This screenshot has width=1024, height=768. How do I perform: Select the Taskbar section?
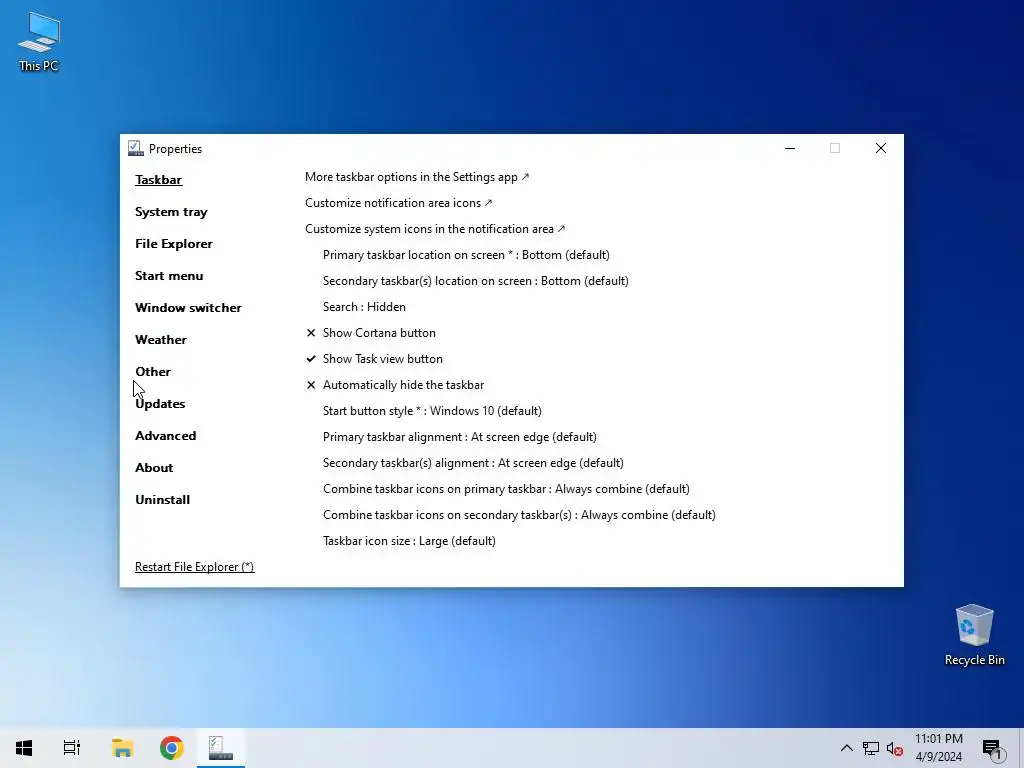tap(159, 180)
